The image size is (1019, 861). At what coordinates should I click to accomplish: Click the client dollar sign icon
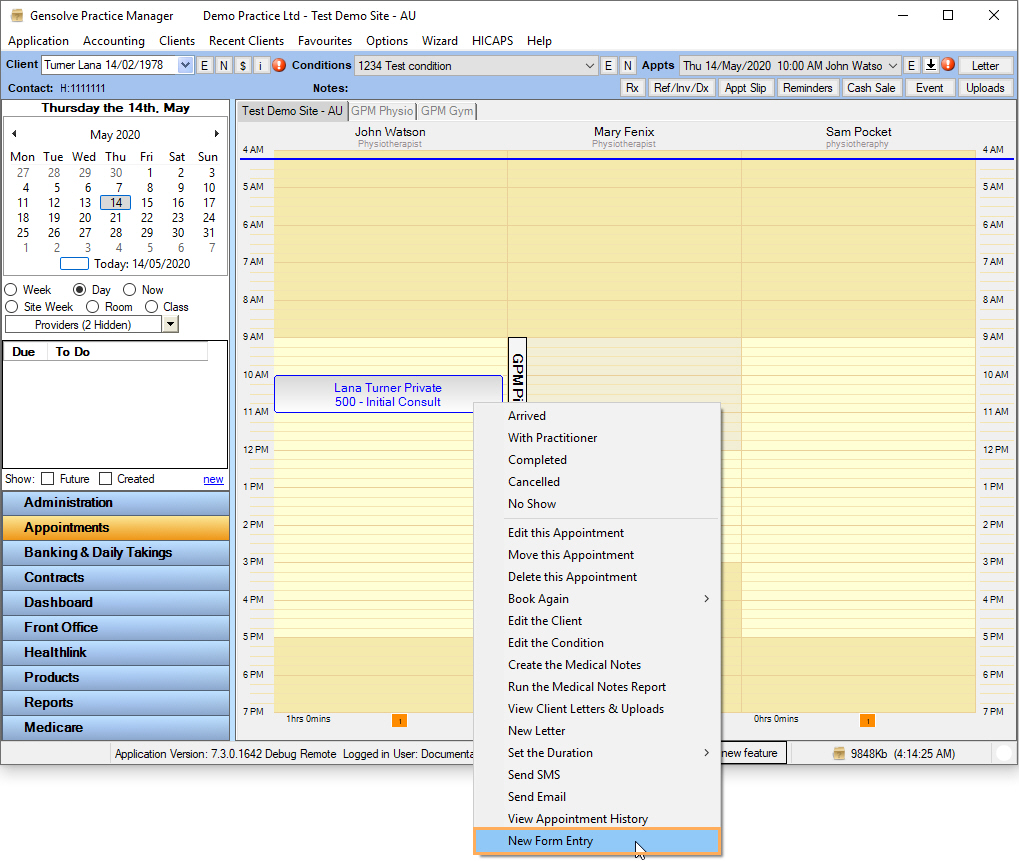242,66
